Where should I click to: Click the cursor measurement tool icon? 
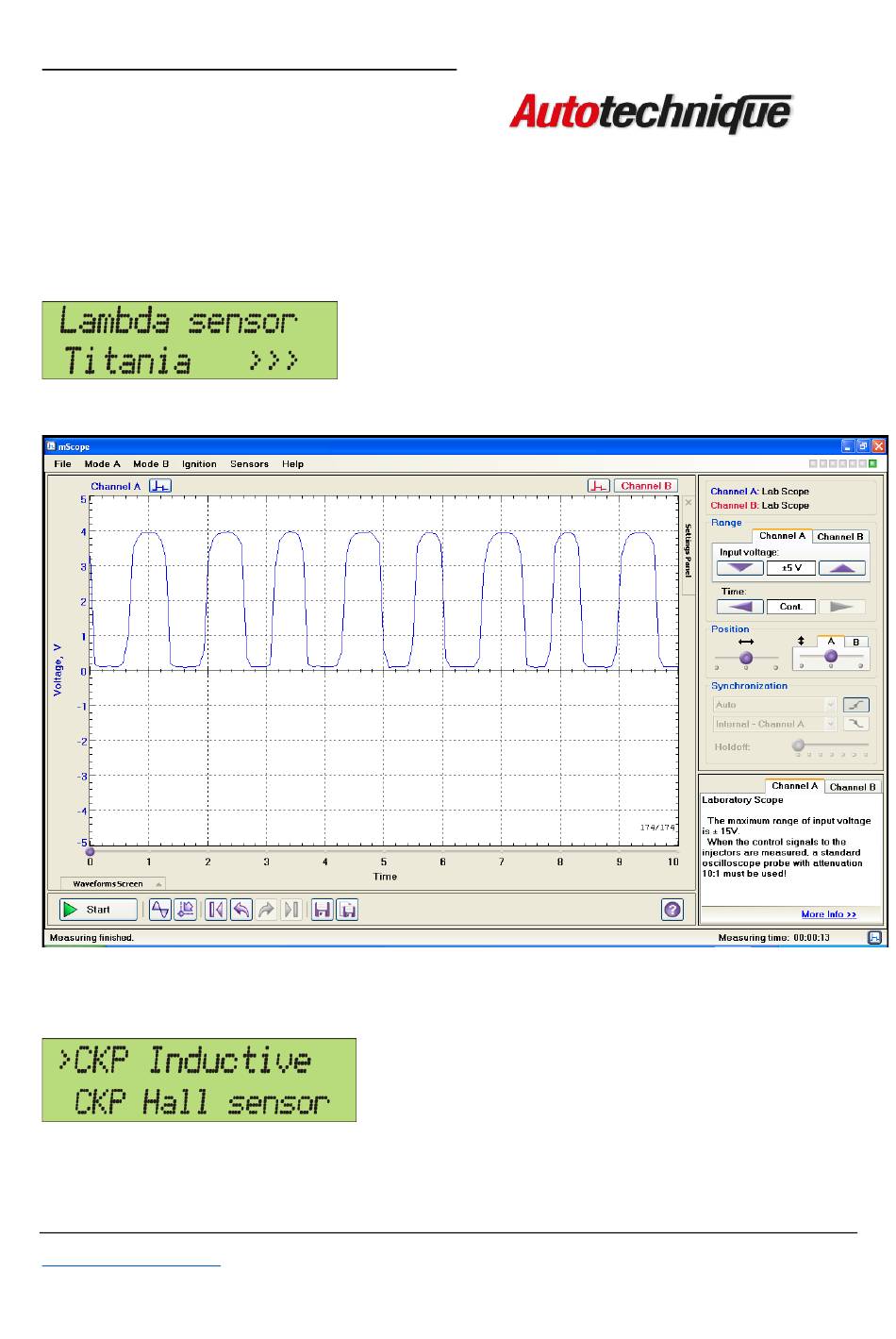click(186, 910)
